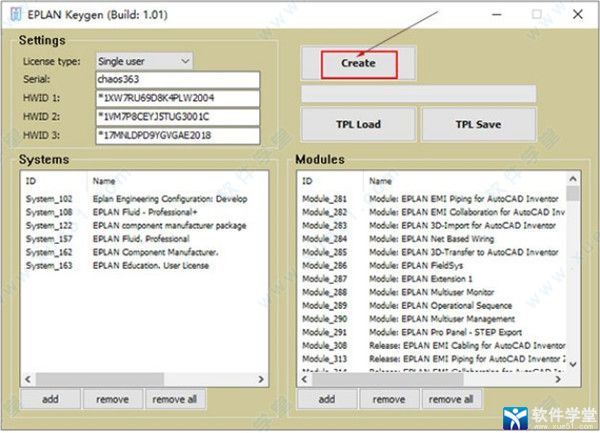This screenshot has height=433, width=600.
Task: Select System_102 row
Action: (144, 199)
